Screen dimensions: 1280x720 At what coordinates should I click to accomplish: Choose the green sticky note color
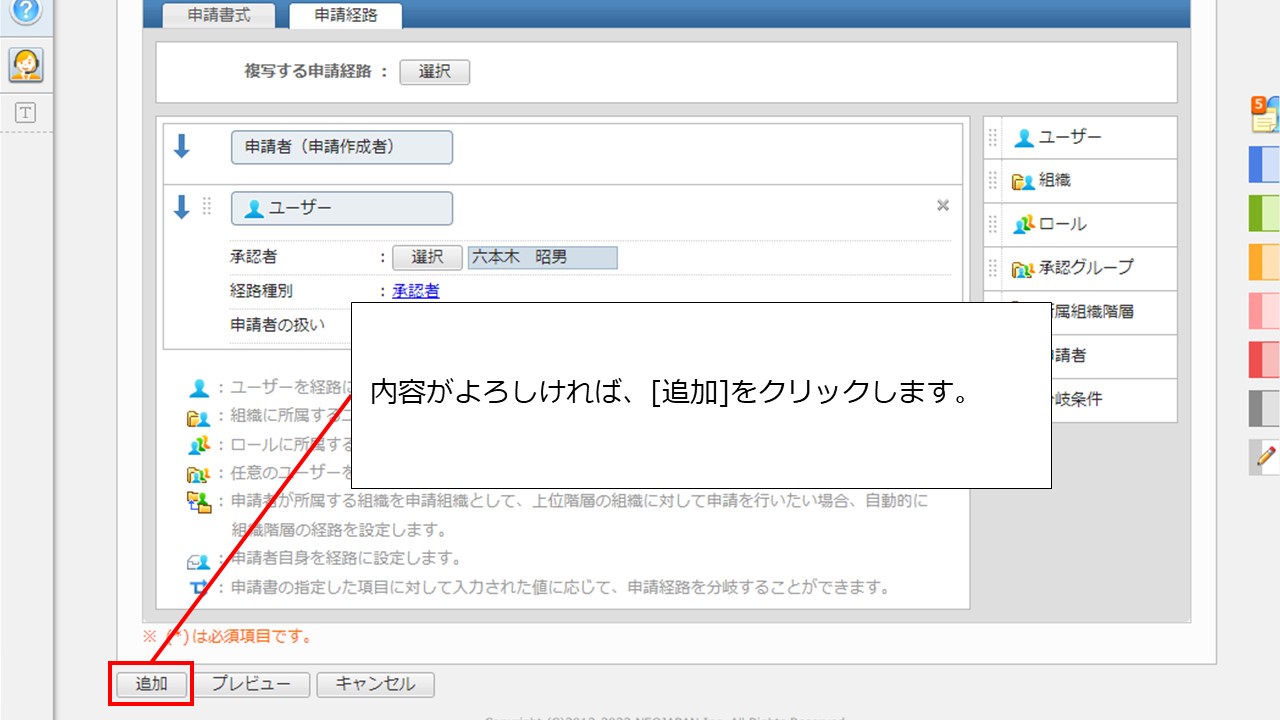pyautogui.click(x=1265, y=213)
